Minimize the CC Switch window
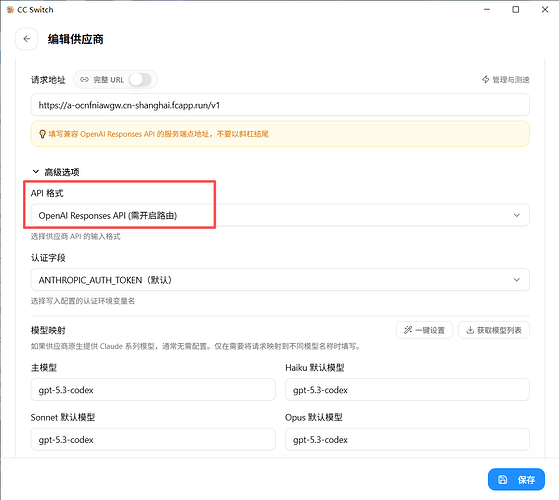 coord(487,10)
